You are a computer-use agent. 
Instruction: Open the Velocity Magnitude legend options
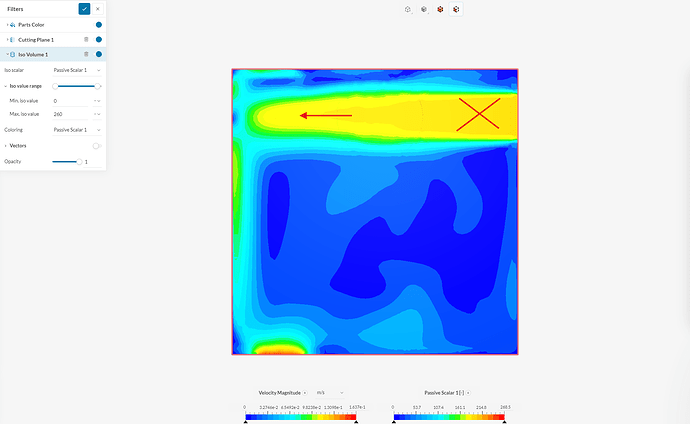[x=305, y=393]
